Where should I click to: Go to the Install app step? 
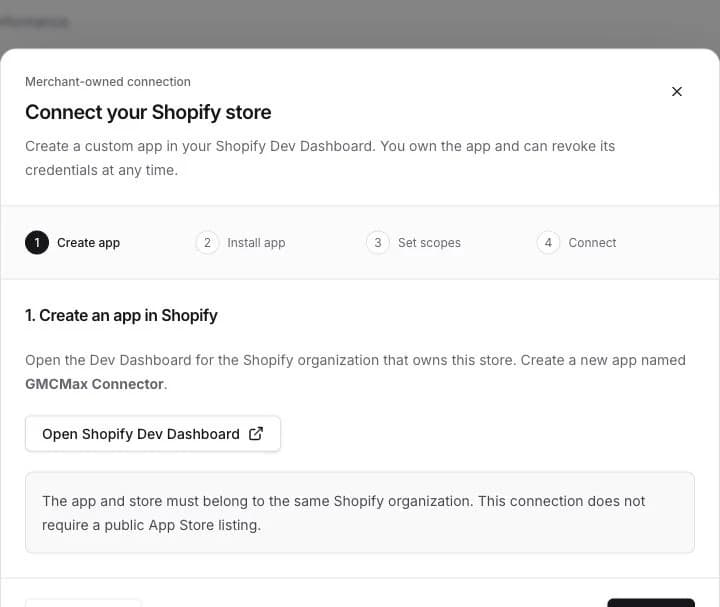[x=240, y=242]
